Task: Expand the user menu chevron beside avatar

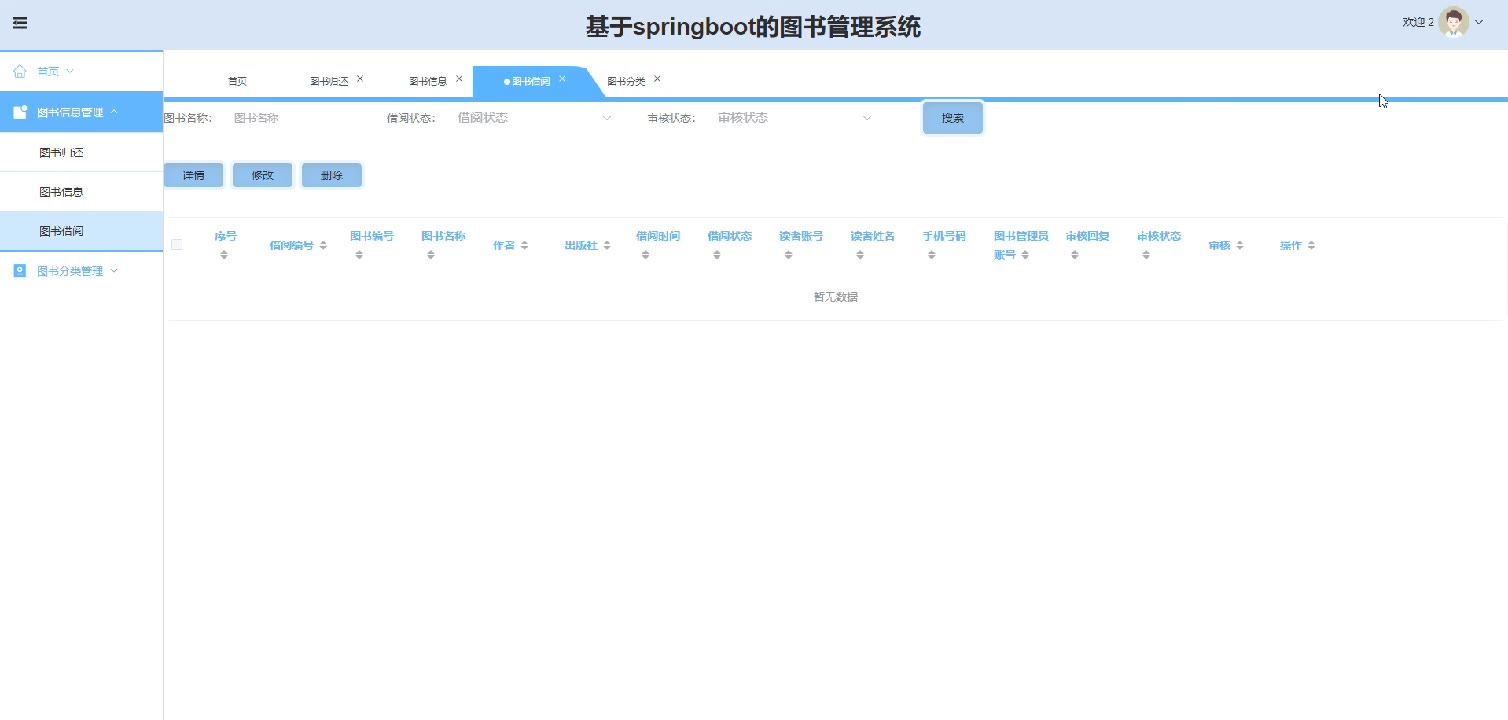Action: coord(1480,22)
